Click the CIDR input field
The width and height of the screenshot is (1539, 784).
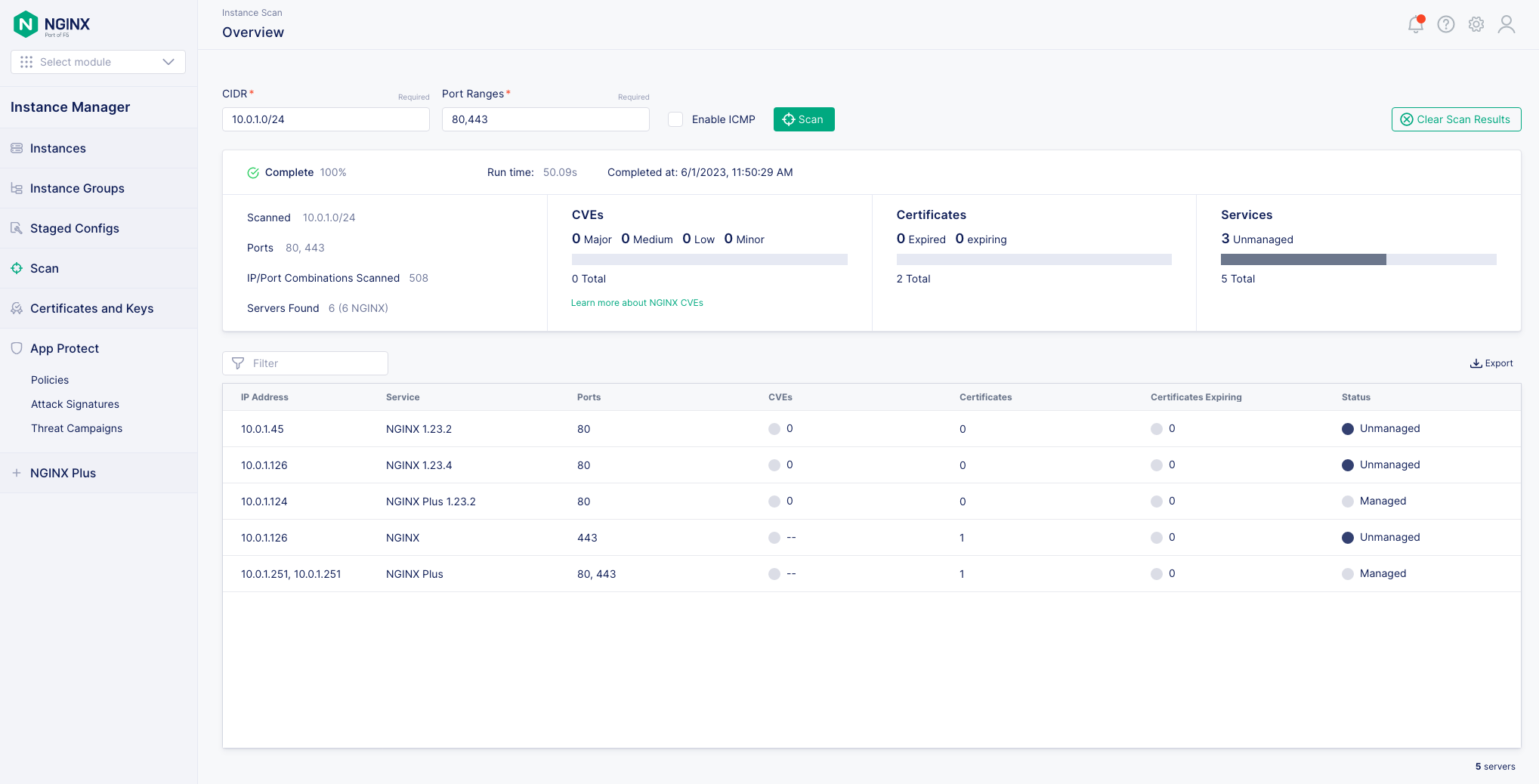[326, 119]
